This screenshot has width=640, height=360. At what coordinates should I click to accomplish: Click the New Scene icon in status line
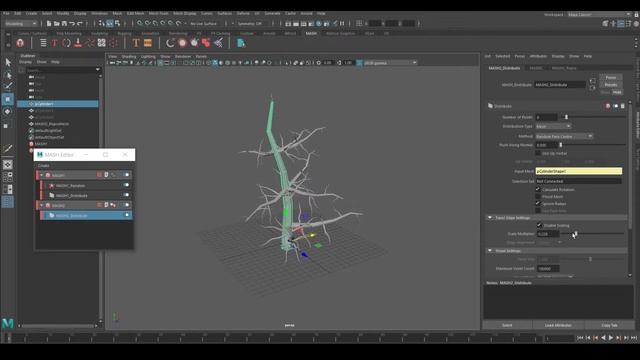pos(49,24)
